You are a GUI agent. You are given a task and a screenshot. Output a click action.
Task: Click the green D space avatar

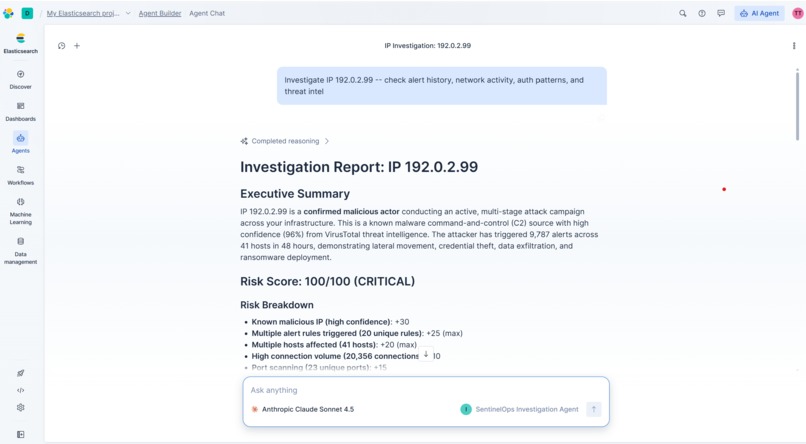(27, 13)
